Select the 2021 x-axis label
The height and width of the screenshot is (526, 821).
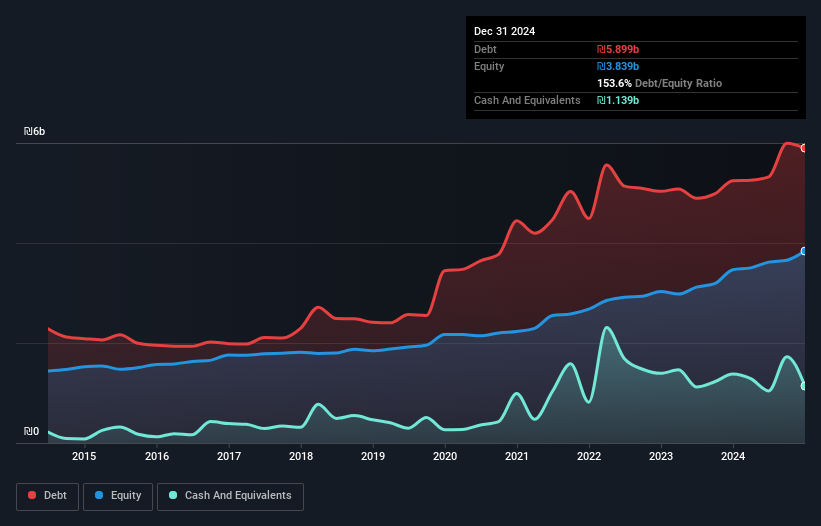pos(517,456)
